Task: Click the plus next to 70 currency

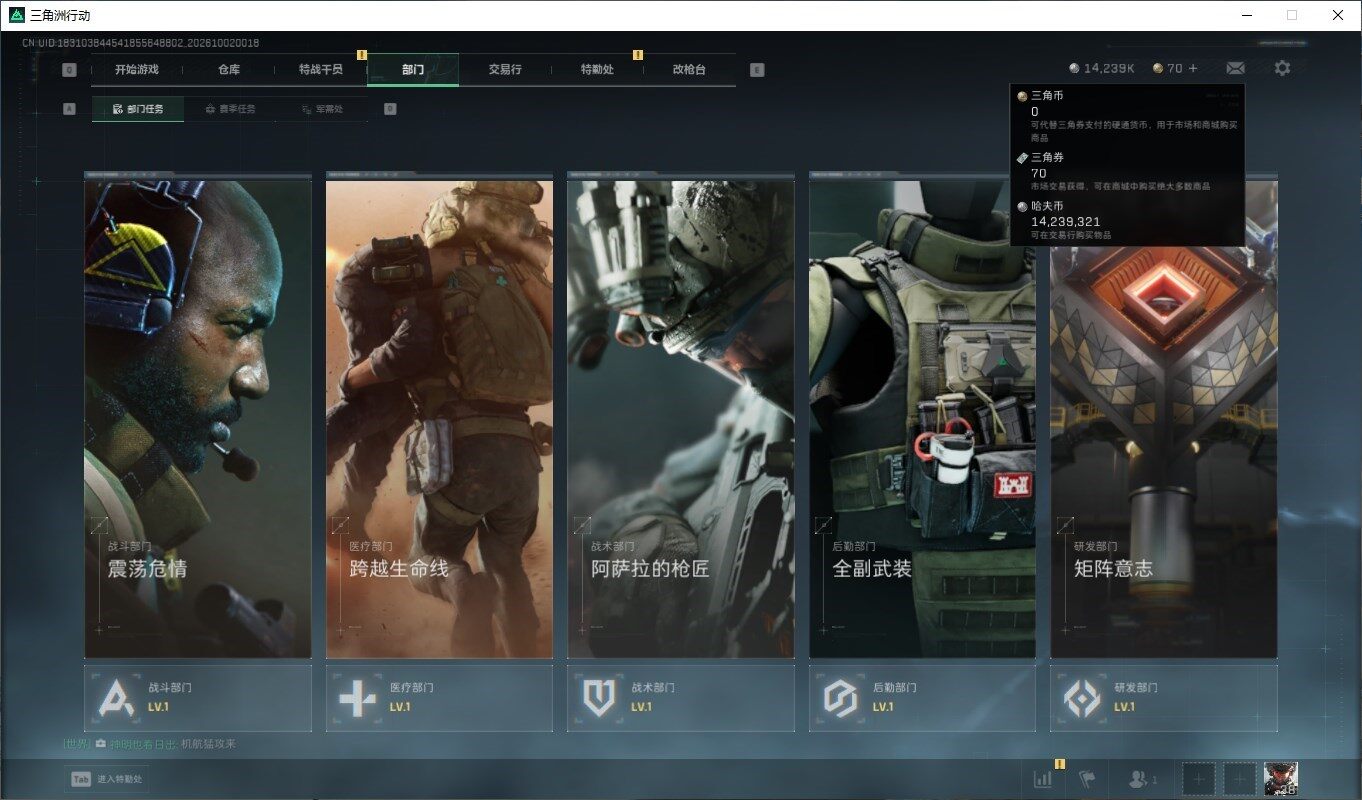Action: [1193, 68]
